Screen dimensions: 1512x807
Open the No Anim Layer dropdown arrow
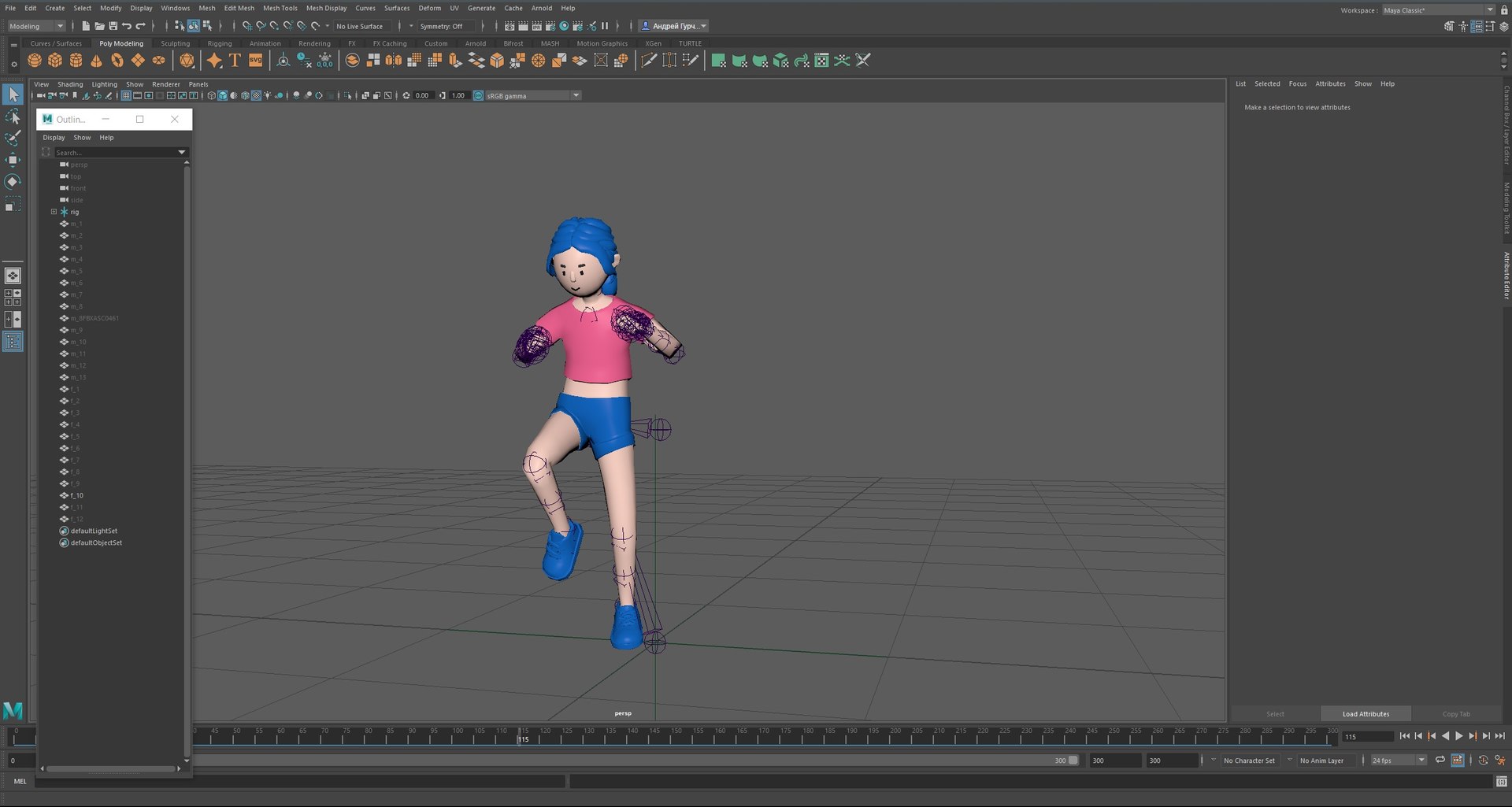tap(1289, 760)
